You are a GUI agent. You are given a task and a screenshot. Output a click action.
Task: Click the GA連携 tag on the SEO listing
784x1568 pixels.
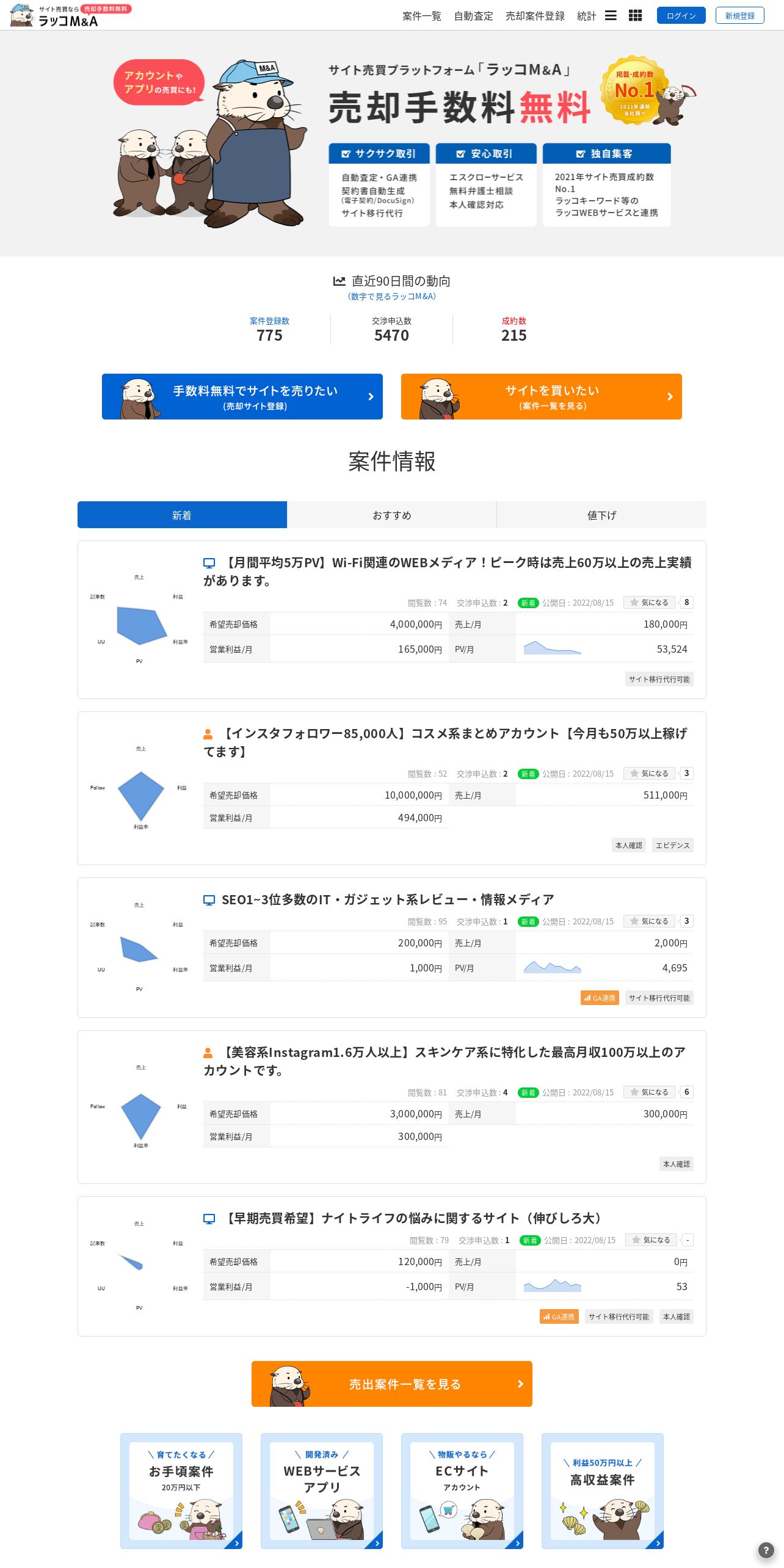pos(600,998)
